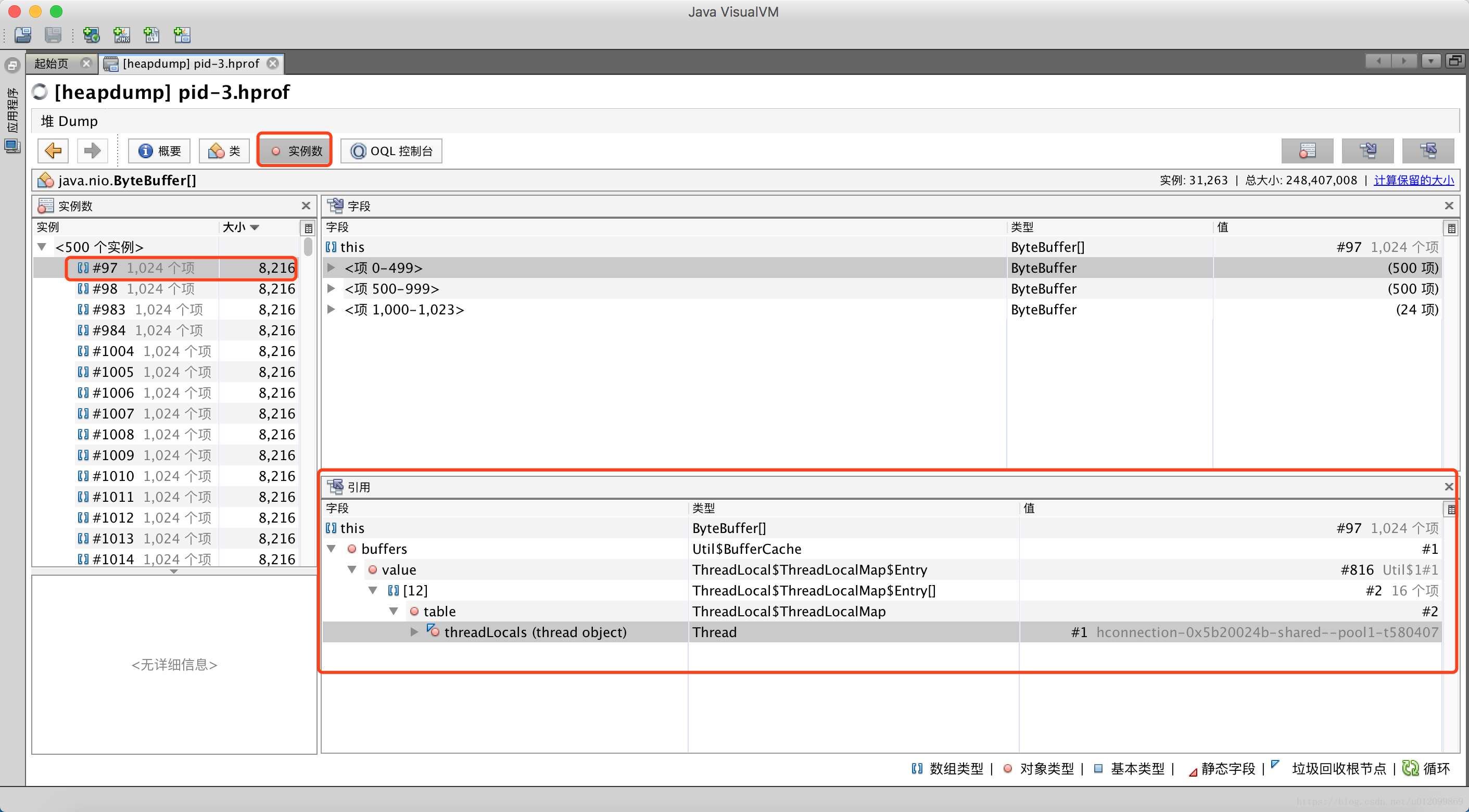This screenshot has width=1469, height=812.
Task: Select the this row in references panel
Action: click(x=882, y=528)
